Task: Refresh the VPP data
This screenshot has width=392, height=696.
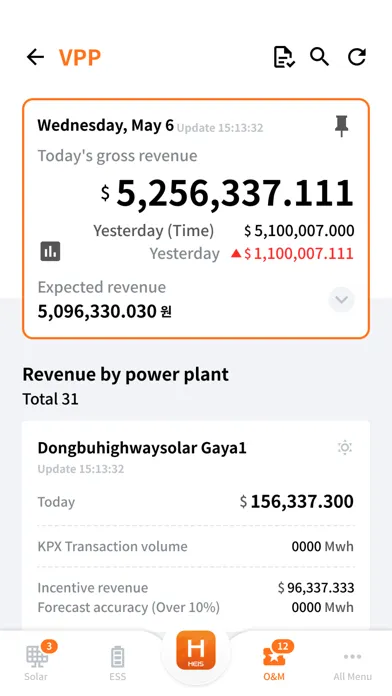Action: tap(356, 57)
